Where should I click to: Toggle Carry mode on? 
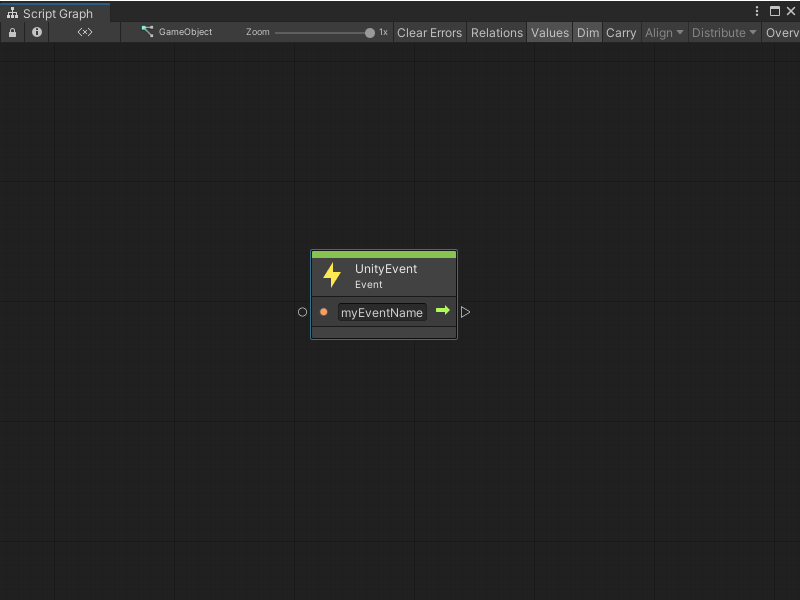[x=620, y=32]
